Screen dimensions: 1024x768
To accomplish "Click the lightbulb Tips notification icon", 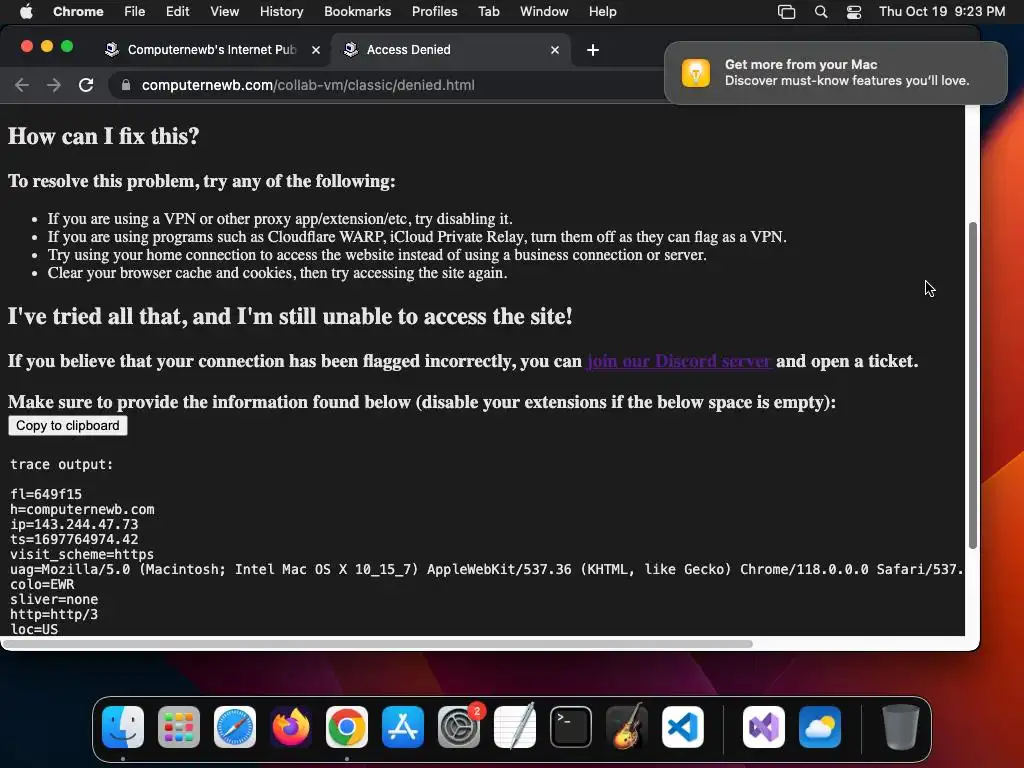I will point(696,72).
